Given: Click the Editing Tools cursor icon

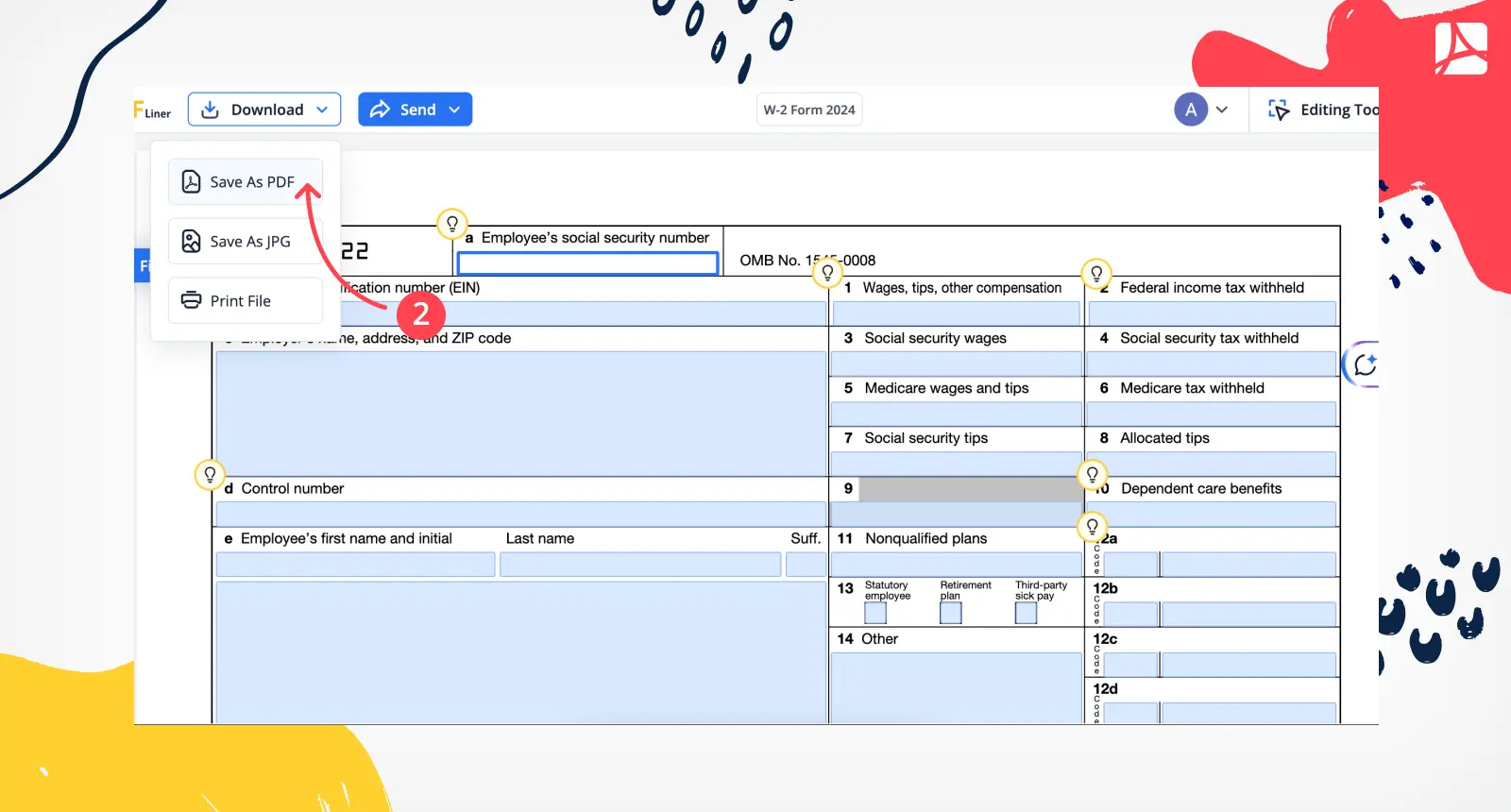Looking at the screenshot, I should tap(1279, 110).
